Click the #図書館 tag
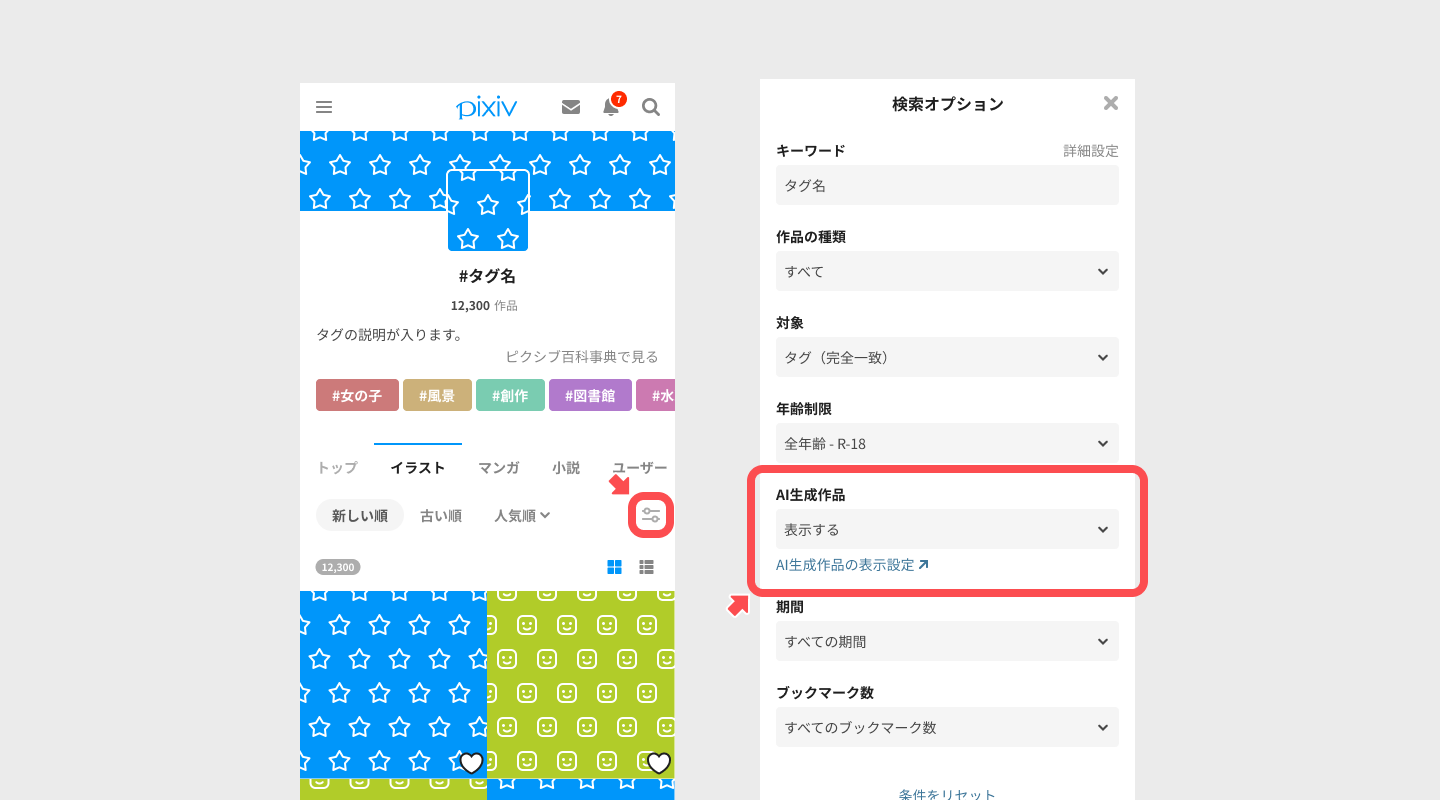The image size is (1440, 800). [590, 395]
